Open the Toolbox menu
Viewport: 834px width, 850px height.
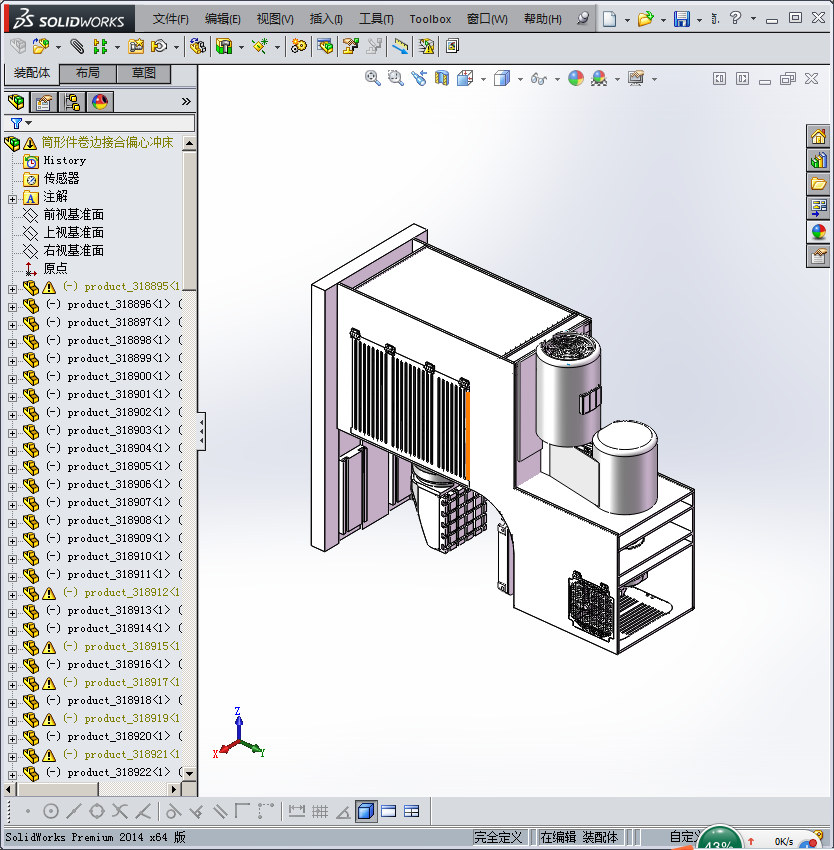coord(430,19)
